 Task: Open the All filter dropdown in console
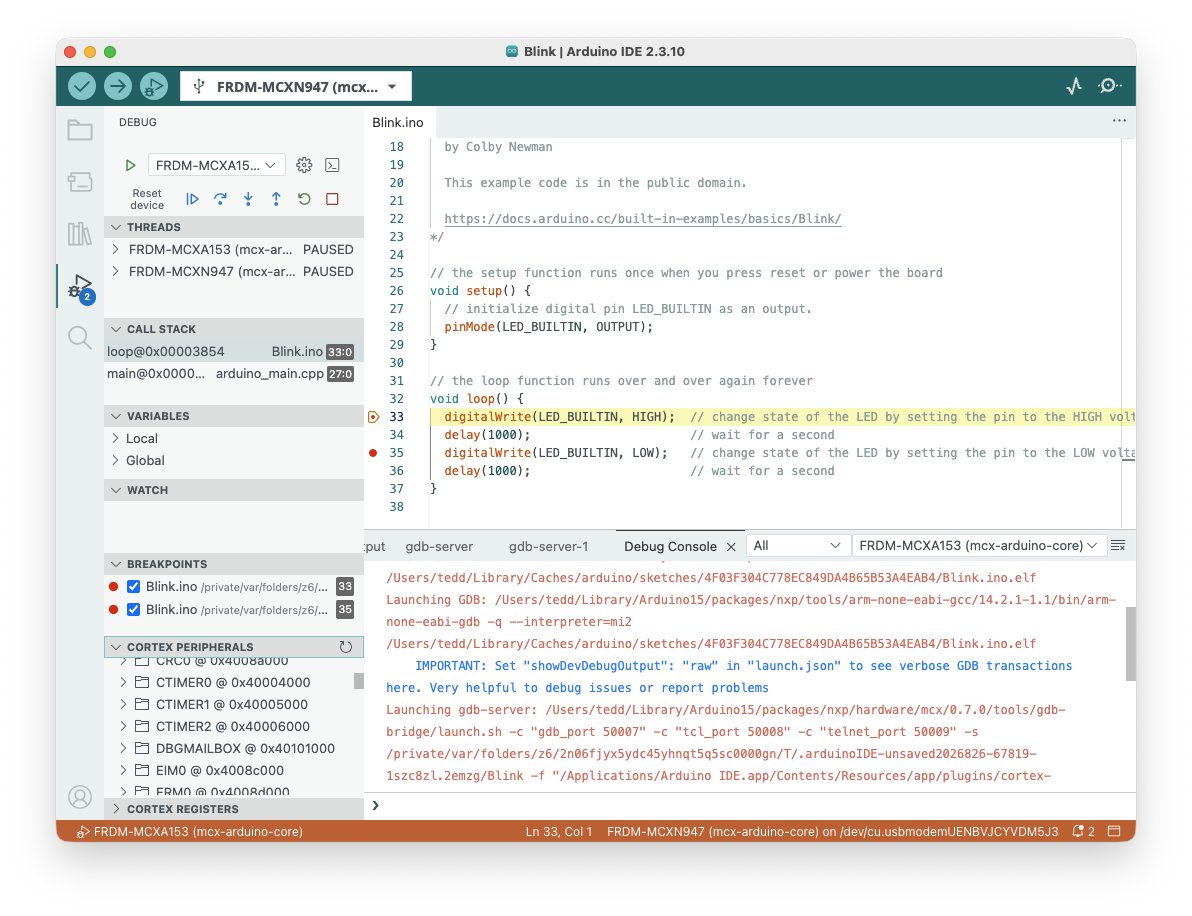click(797, 546)
